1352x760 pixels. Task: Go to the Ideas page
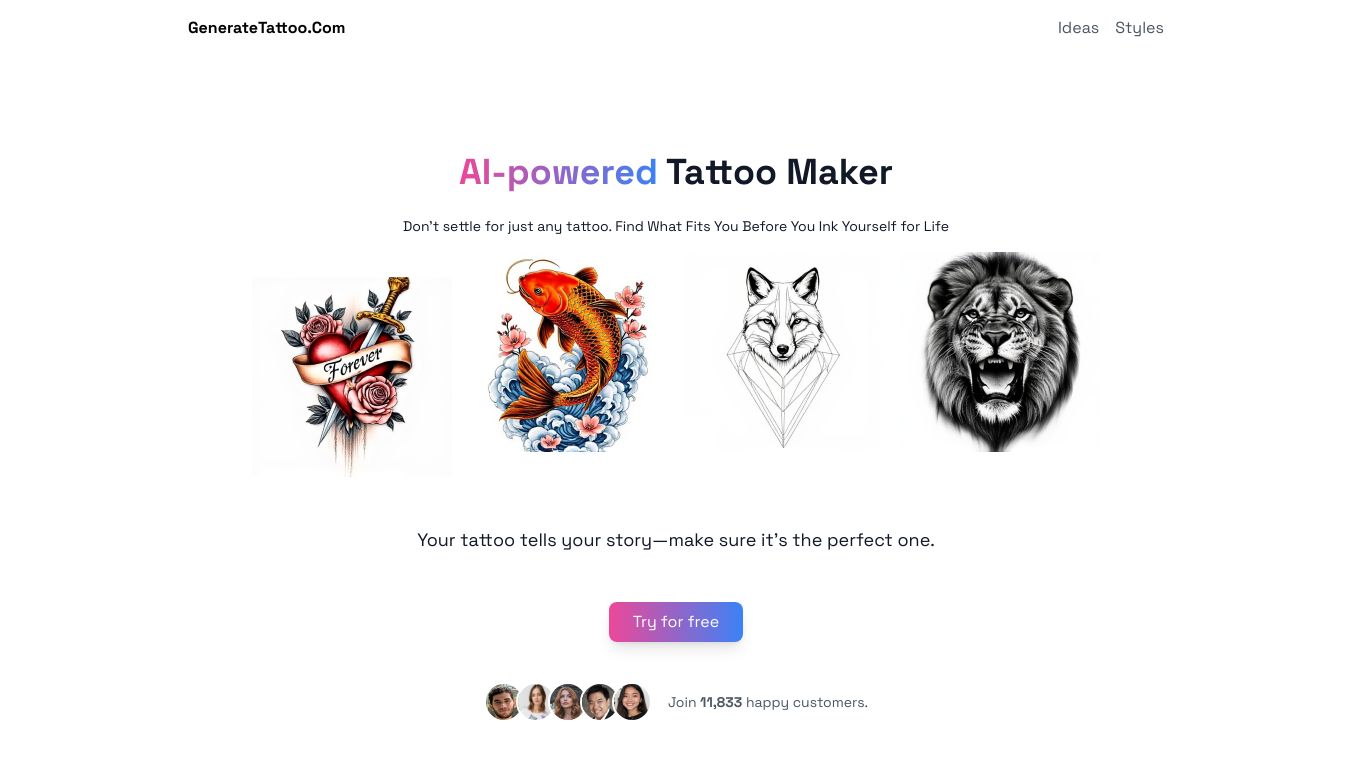click(1078, 28)
